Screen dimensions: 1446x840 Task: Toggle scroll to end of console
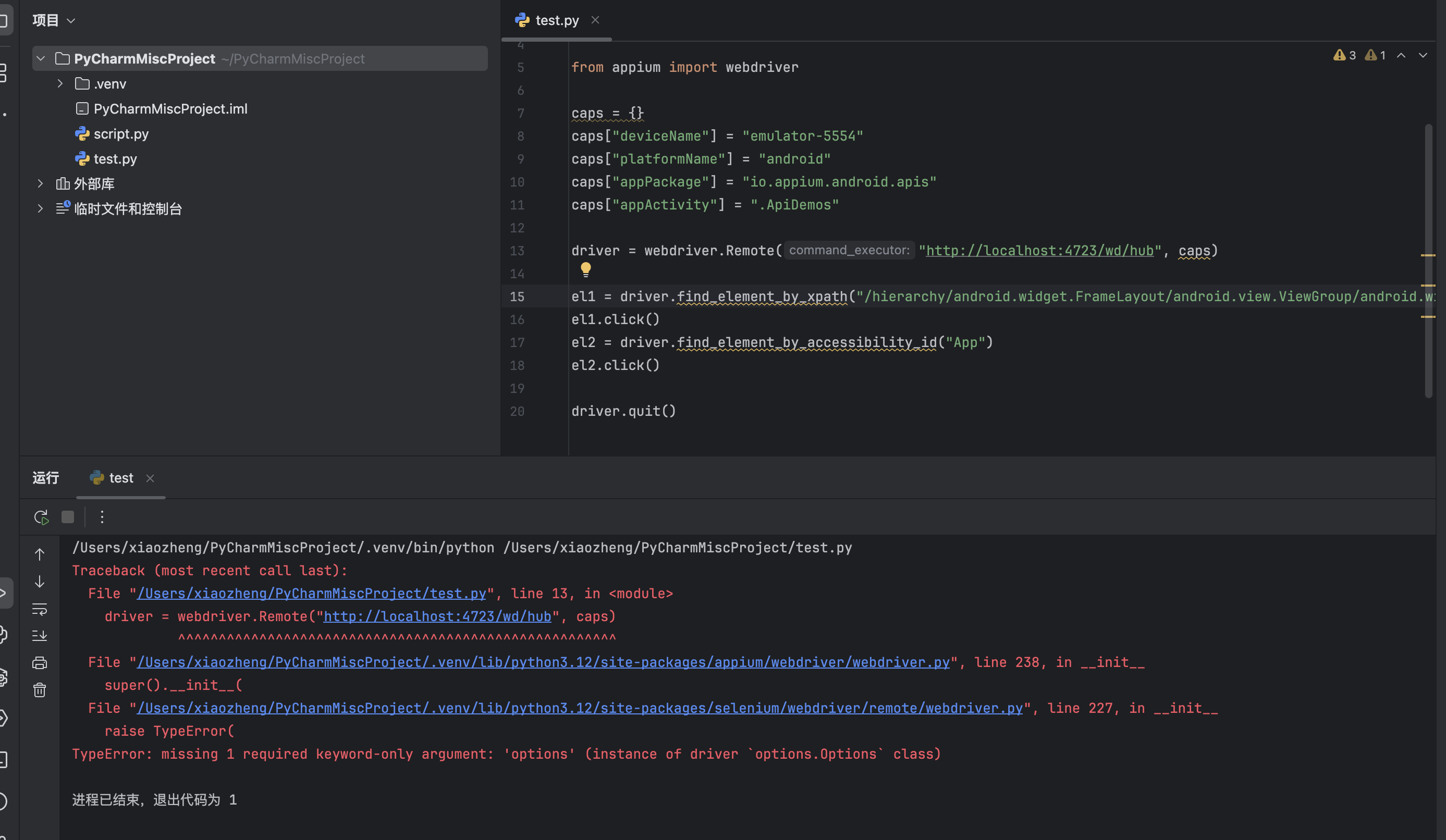(x=40, y=635)
